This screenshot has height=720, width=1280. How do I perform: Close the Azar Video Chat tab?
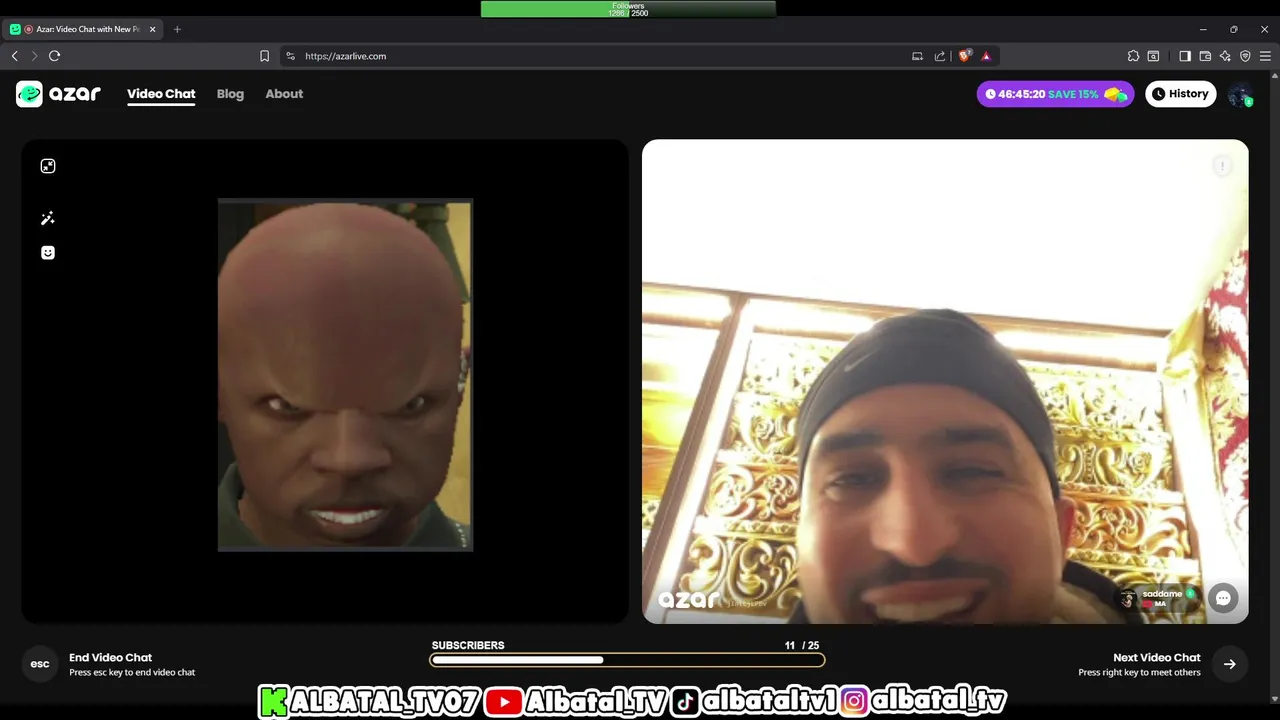[153, 29]
